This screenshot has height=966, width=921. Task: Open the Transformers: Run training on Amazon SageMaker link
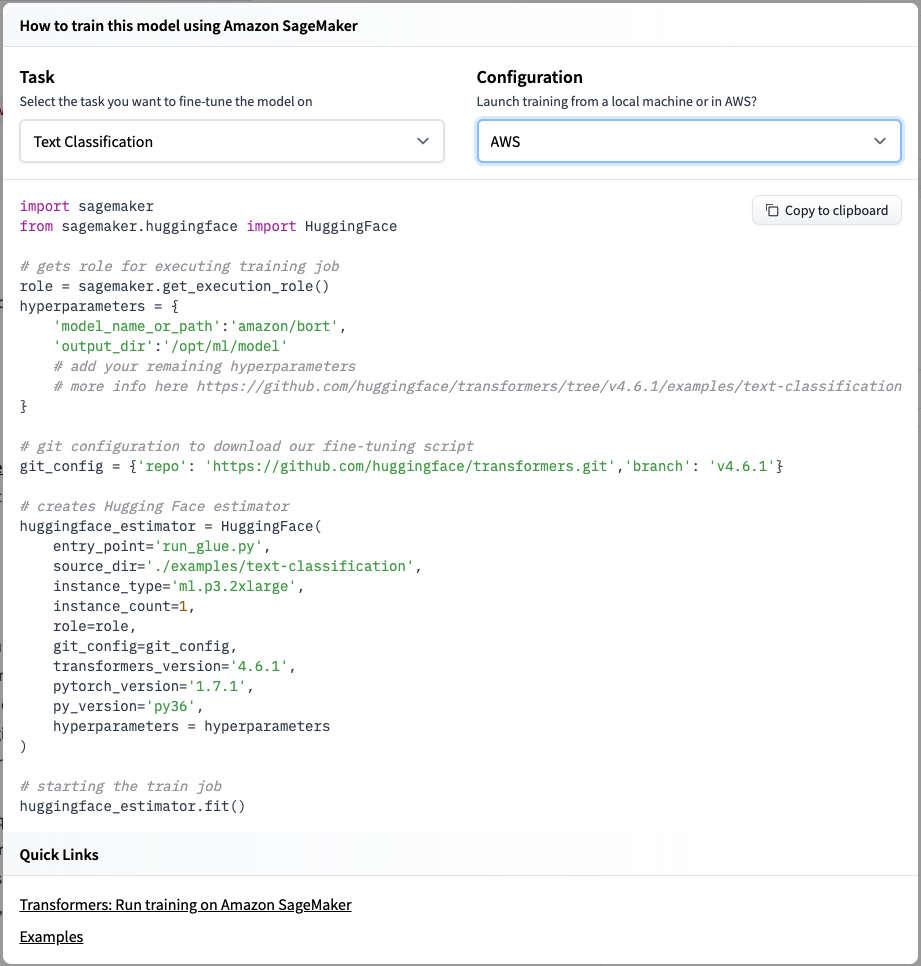[185, 904]
